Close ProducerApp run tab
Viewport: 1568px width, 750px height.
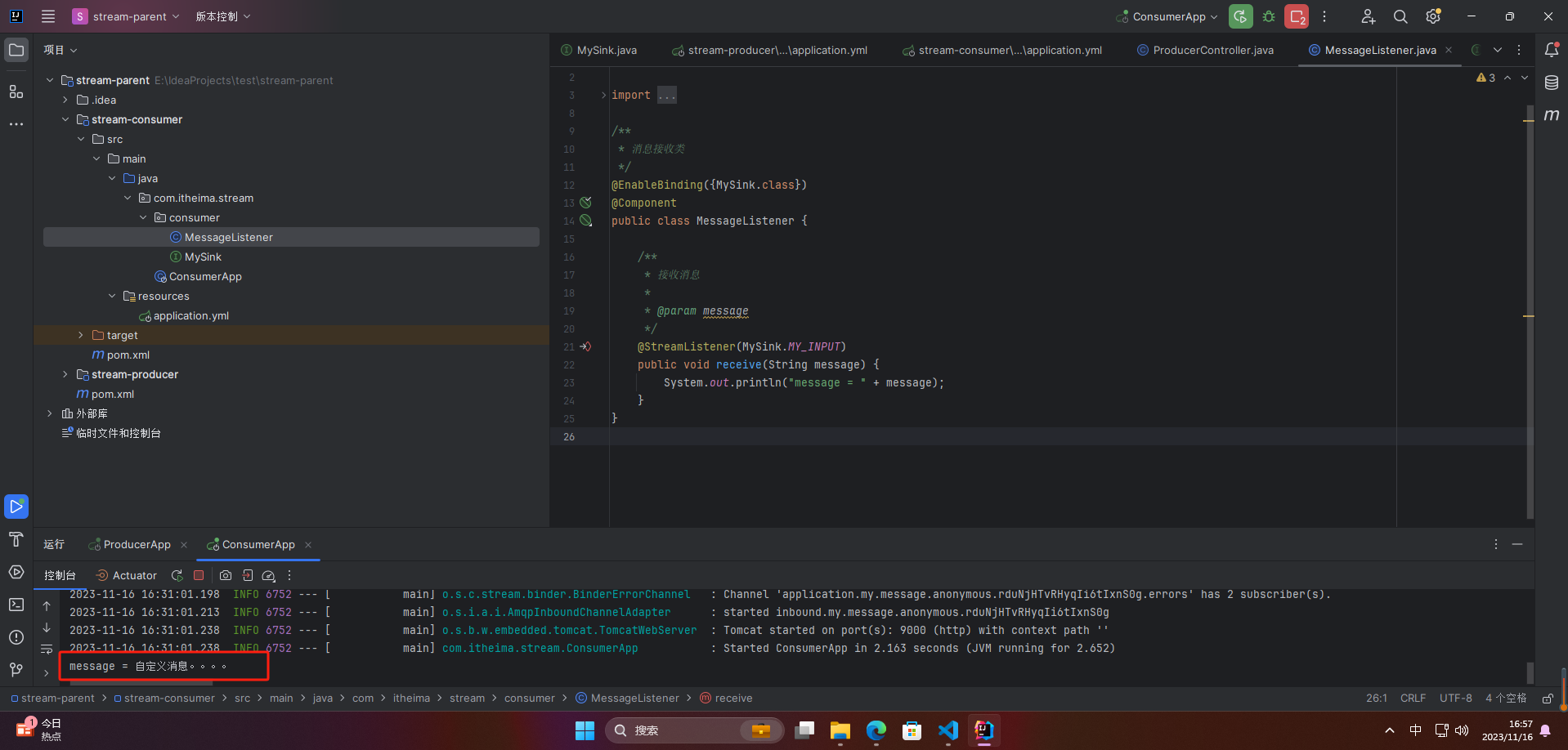[184, 545]
